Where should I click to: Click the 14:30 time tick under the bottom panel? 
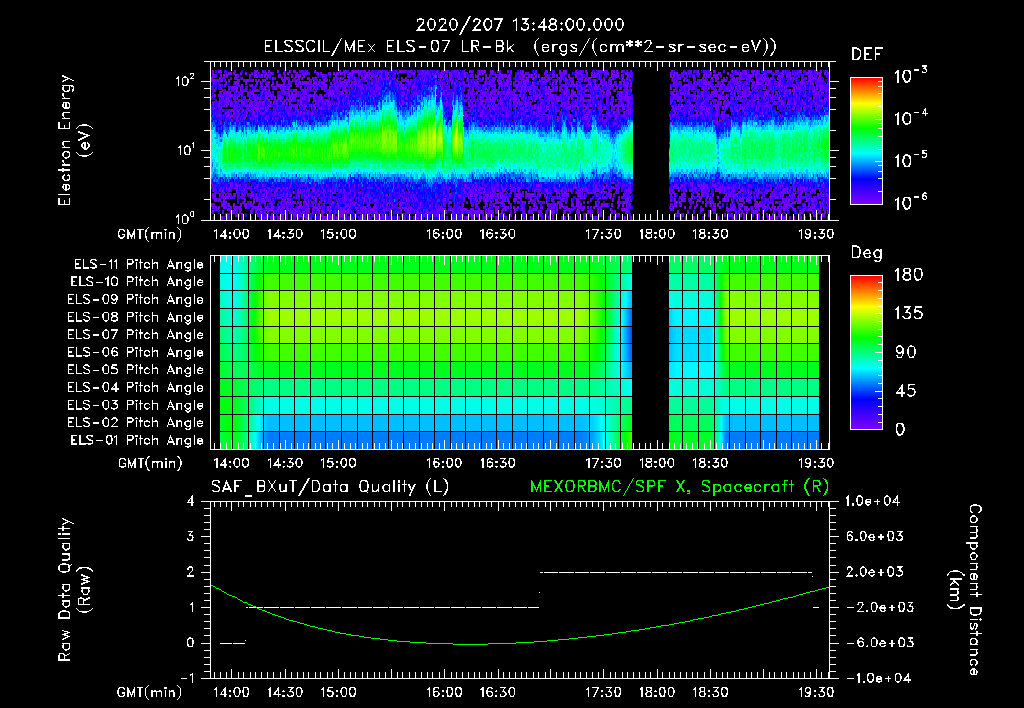285,692
